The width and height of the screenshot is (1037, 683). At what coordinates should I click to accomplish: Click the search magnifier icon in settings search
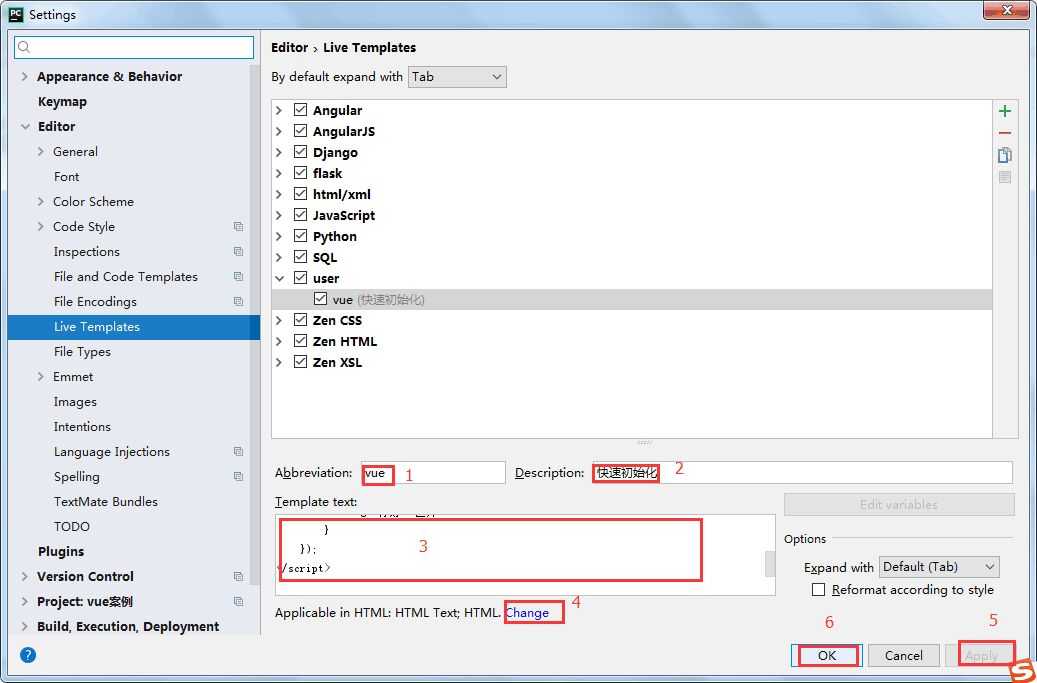[x=24, y=47]
